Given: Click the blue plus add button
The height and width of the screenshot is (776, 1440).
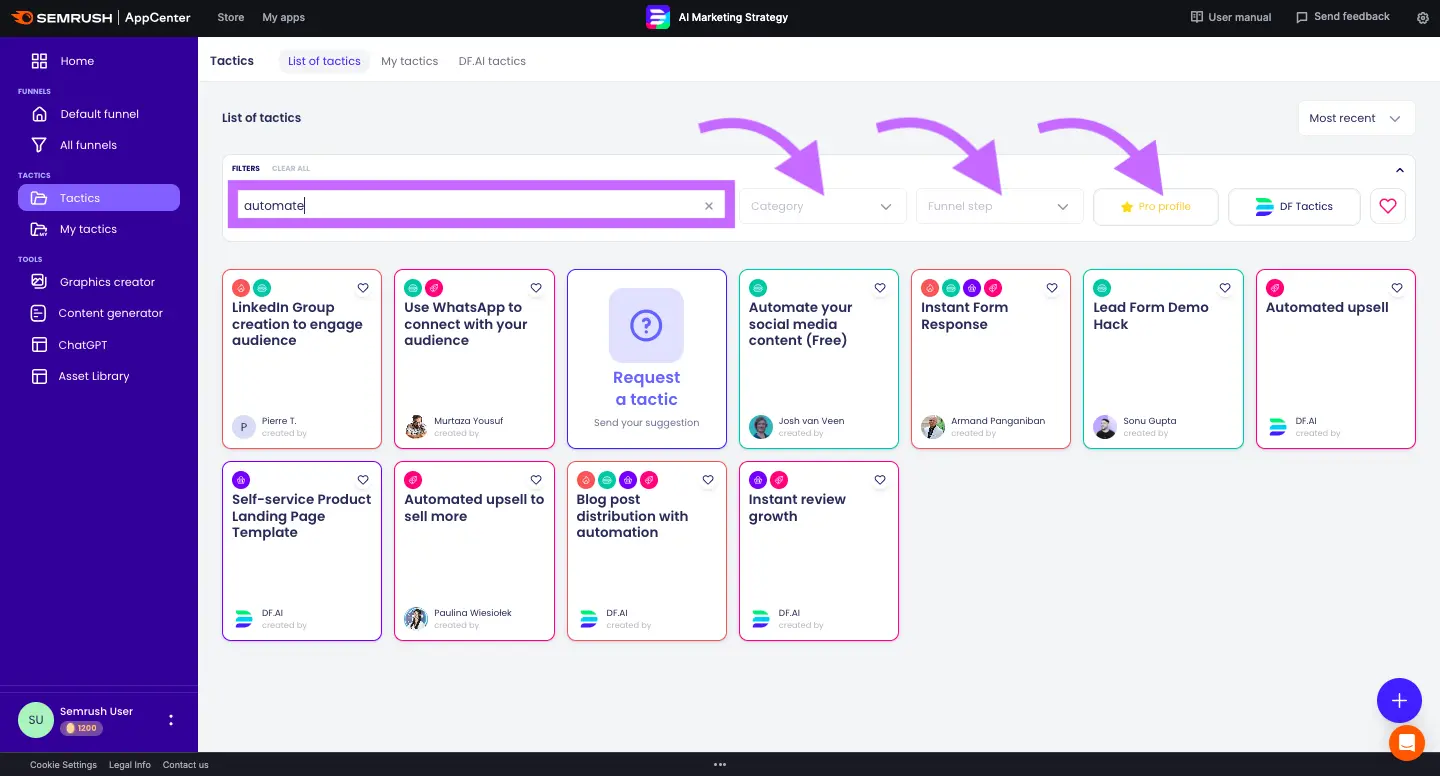Looking at the screenshot, I should 1399,700.
